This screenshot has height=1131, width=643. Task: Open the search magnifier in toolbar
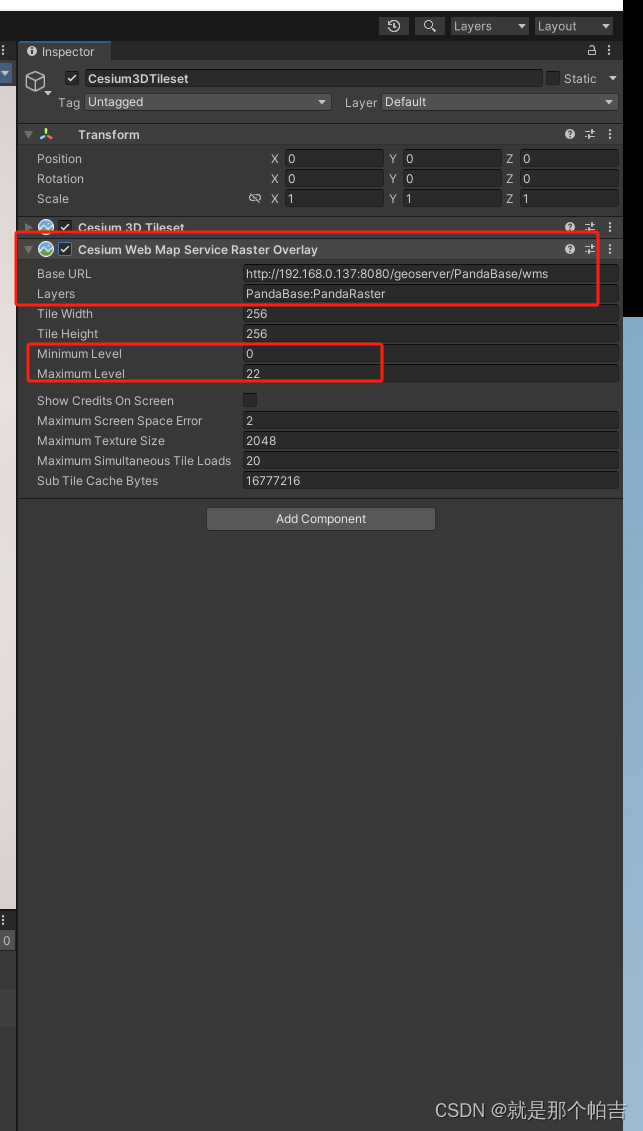(x=429, y=26)
